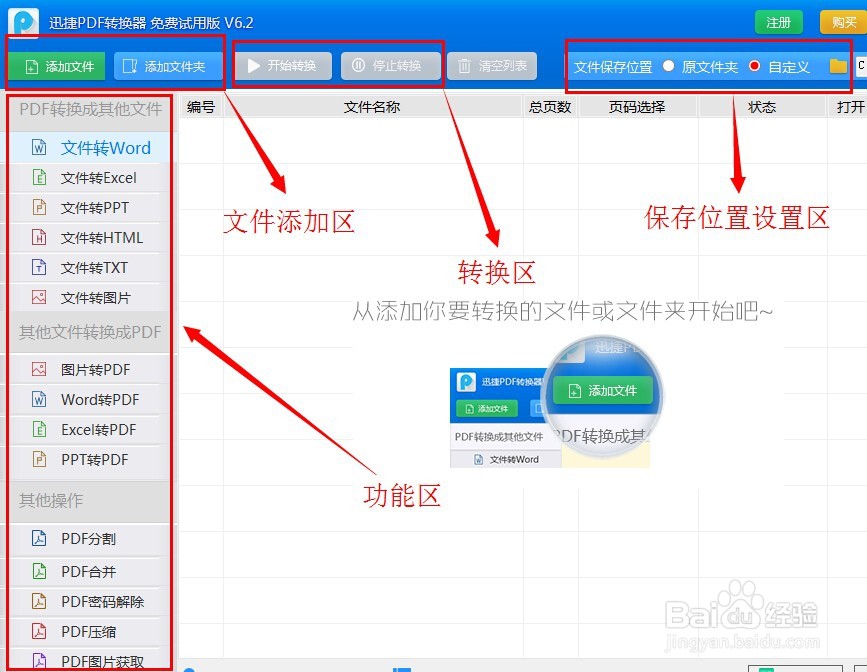Click the trash icon on 清空列表
The width and height of the screenshot is (867, 672).
464,66
